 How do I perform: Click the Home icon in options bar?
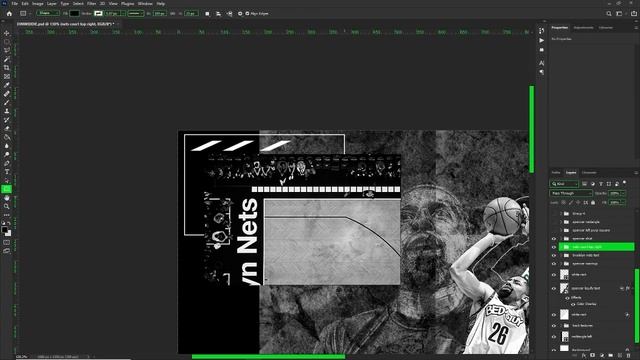coord(9,13)
